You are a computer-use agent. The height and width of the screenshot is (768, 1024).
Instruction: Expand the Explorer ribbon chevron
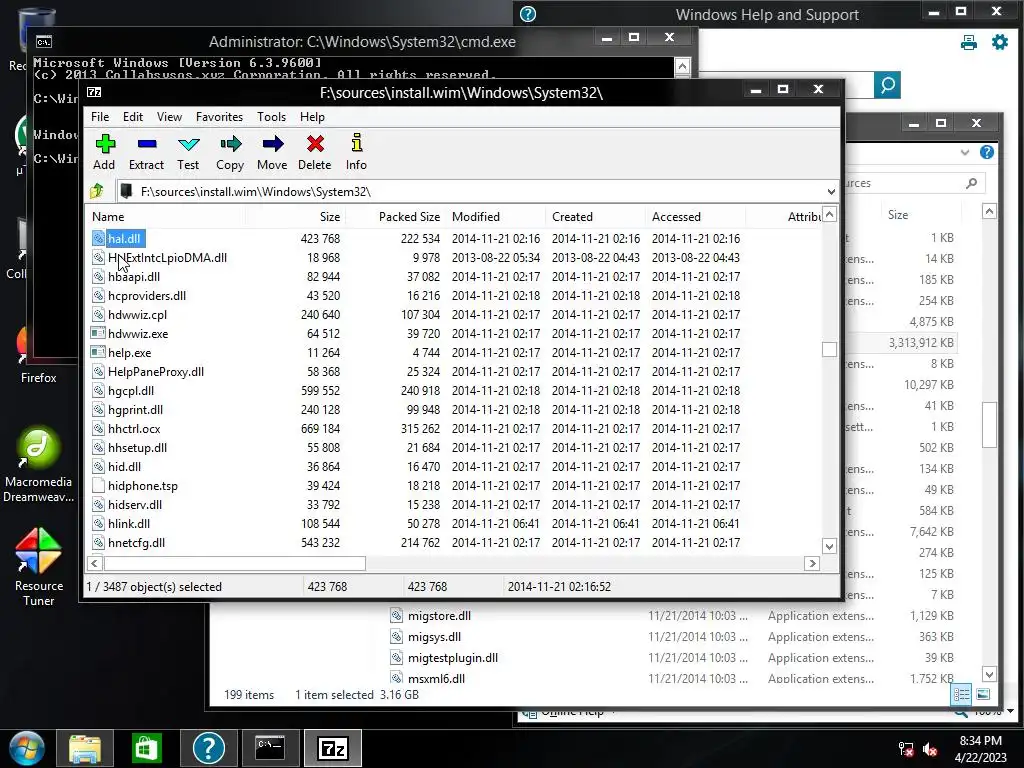point(965,152)
